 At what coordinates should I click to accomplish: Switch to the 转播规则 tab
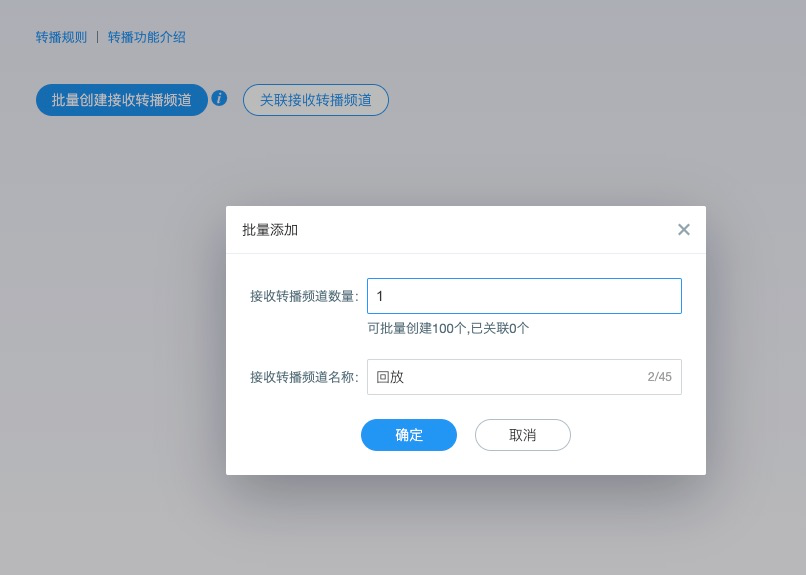pyautogui.click(x=61, y=38)
